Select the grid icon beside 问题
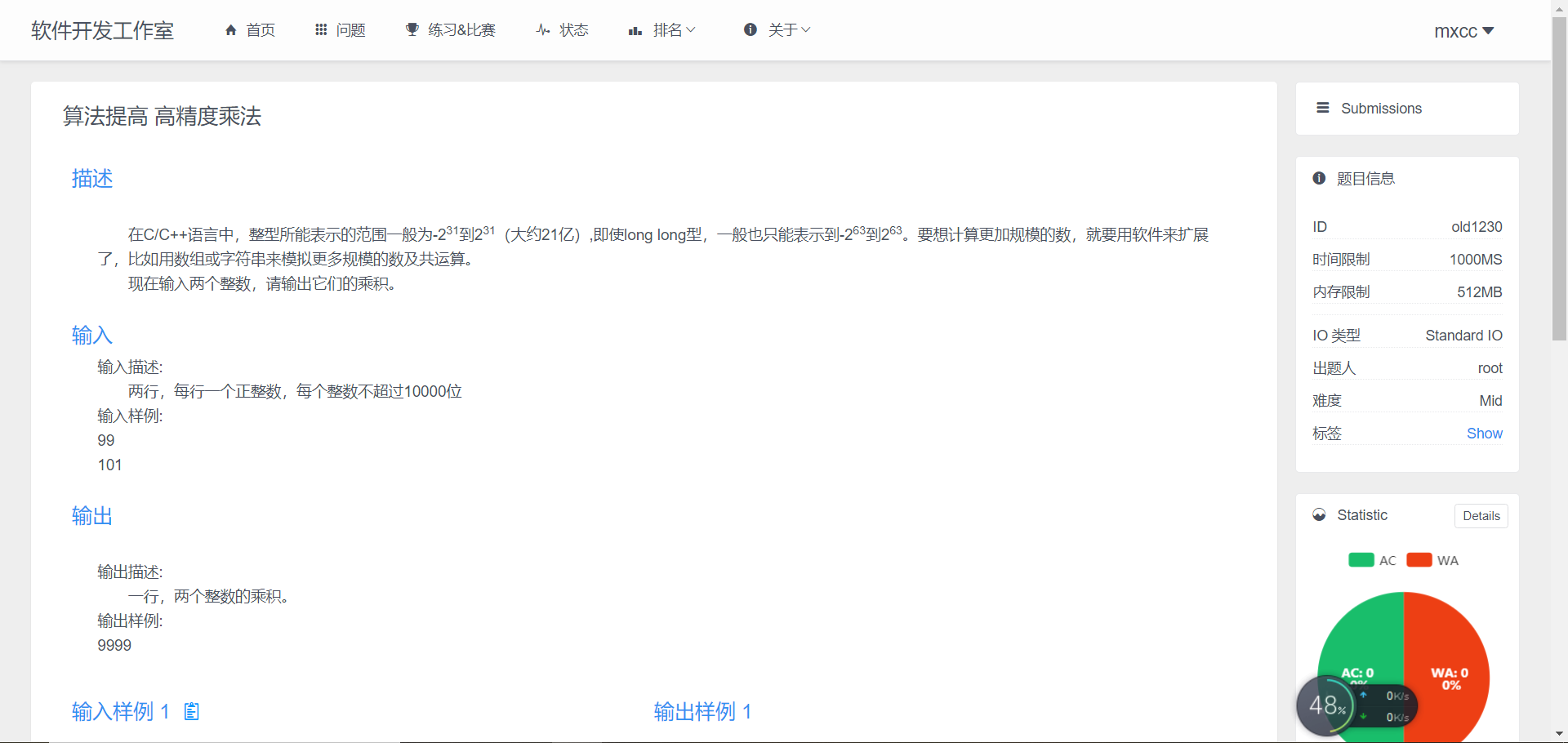1568x743 pixels. click(322, 29)
